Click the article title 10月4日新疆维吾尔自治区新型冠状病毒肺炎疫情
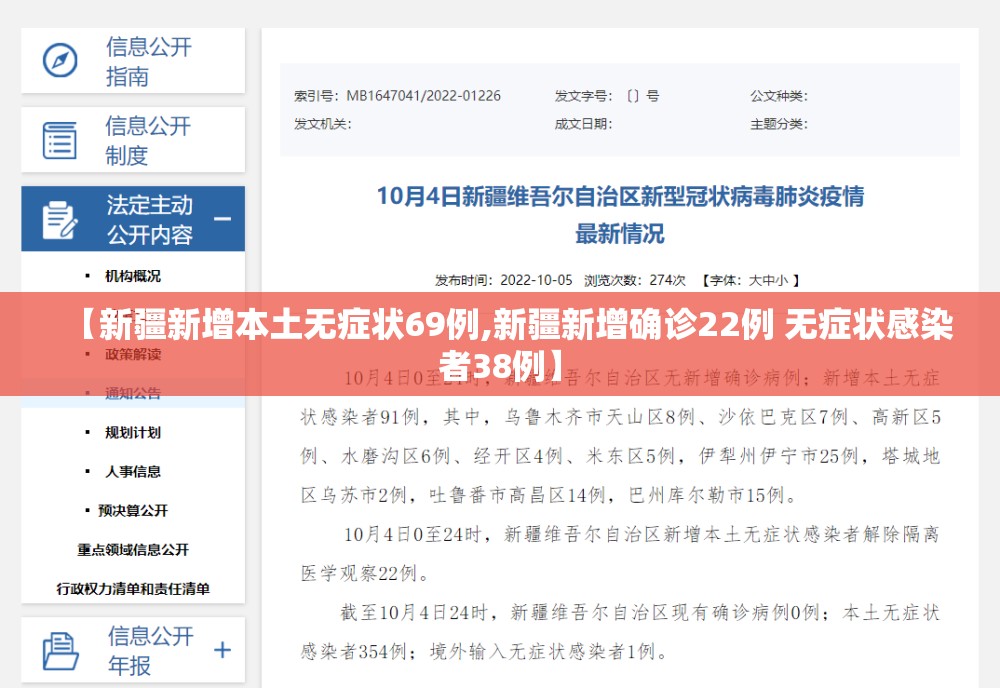The image size is (1000, 688). [x=620, y=196]
